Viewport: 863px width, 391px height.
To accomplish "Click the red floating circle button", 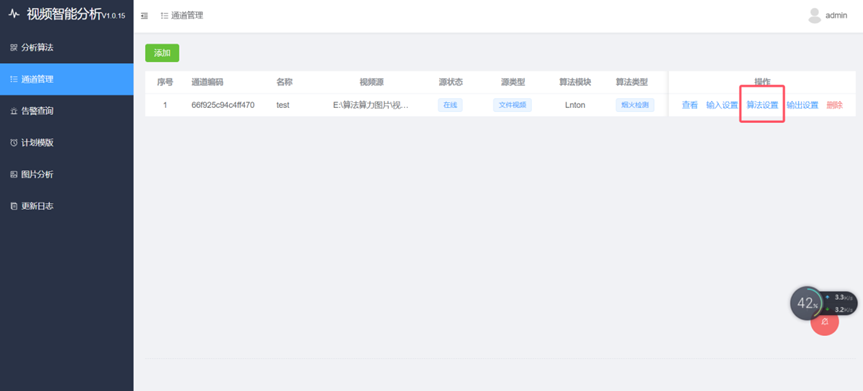I will [x=825, y=323].
